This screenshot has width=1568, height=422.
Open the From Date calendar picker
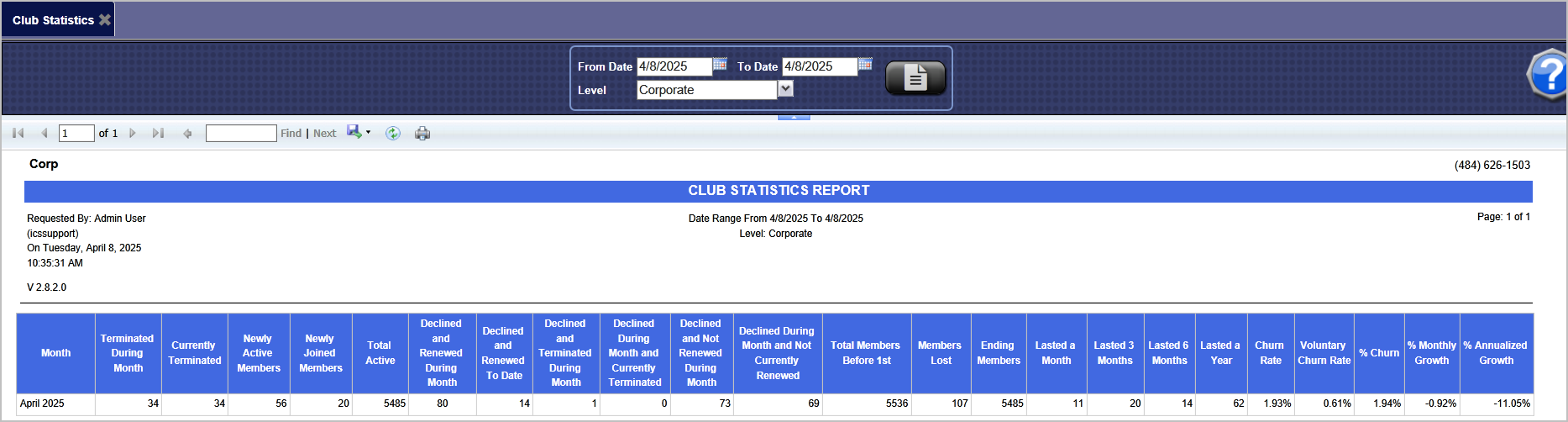click(x=720, y=65)
